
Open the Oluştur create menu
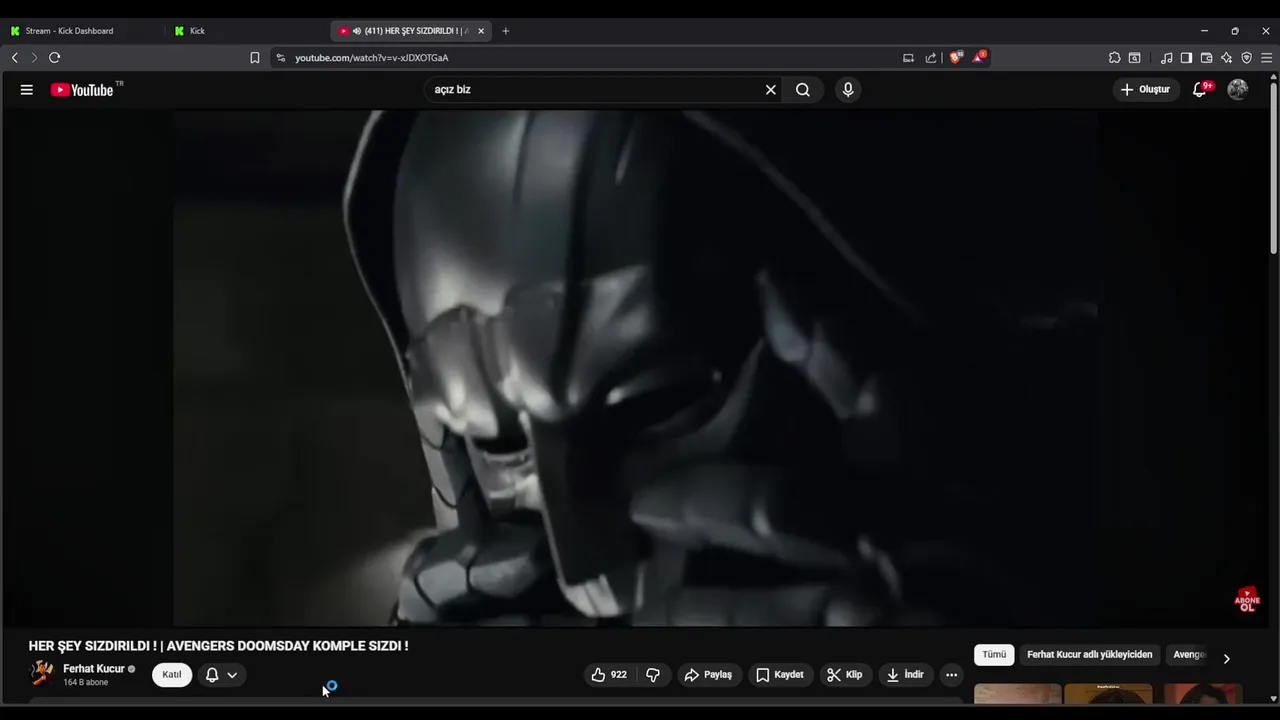pyautogui.click(x=1145, y=90)
